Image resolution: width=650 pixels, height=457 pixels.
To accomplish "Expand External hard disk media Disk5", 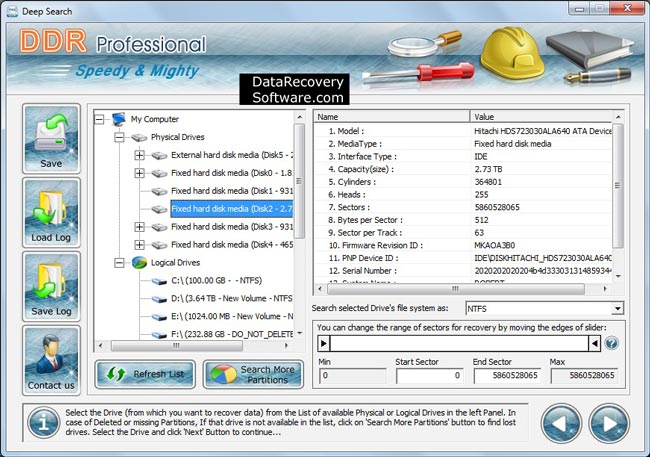I will pos(140,155).
